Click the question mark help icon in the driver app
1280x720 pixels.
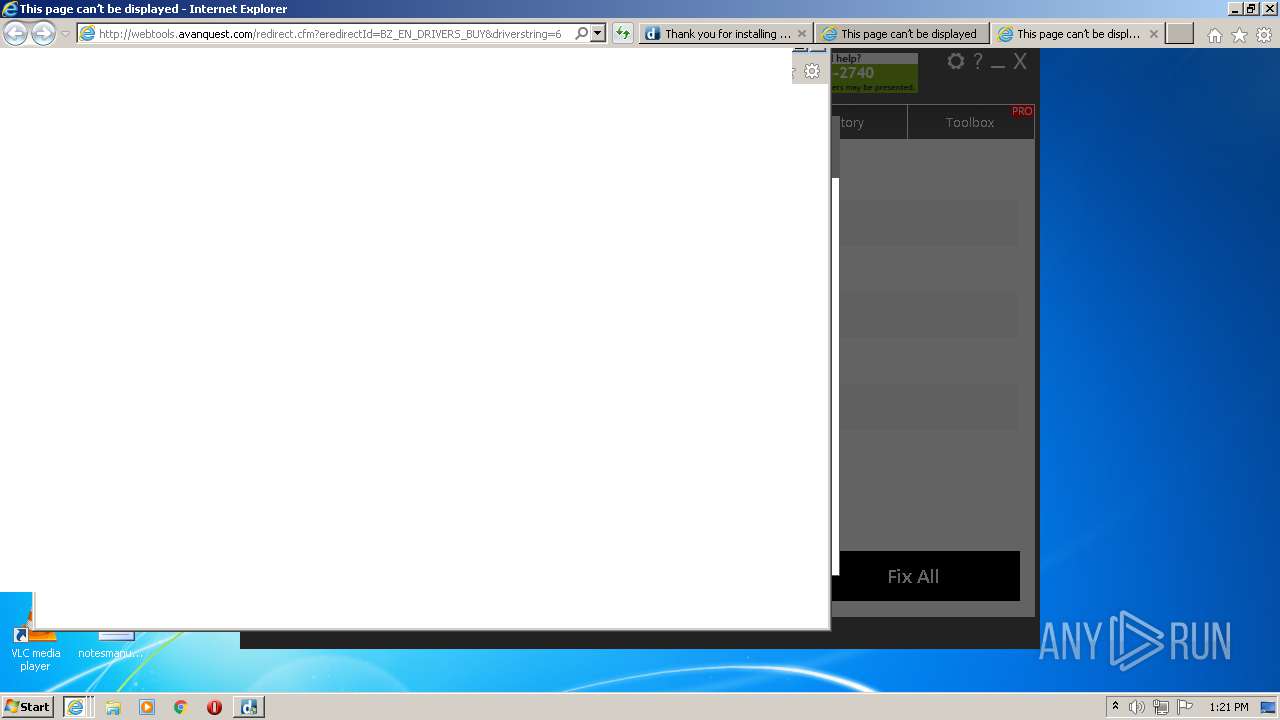click(x=978, y=61)
